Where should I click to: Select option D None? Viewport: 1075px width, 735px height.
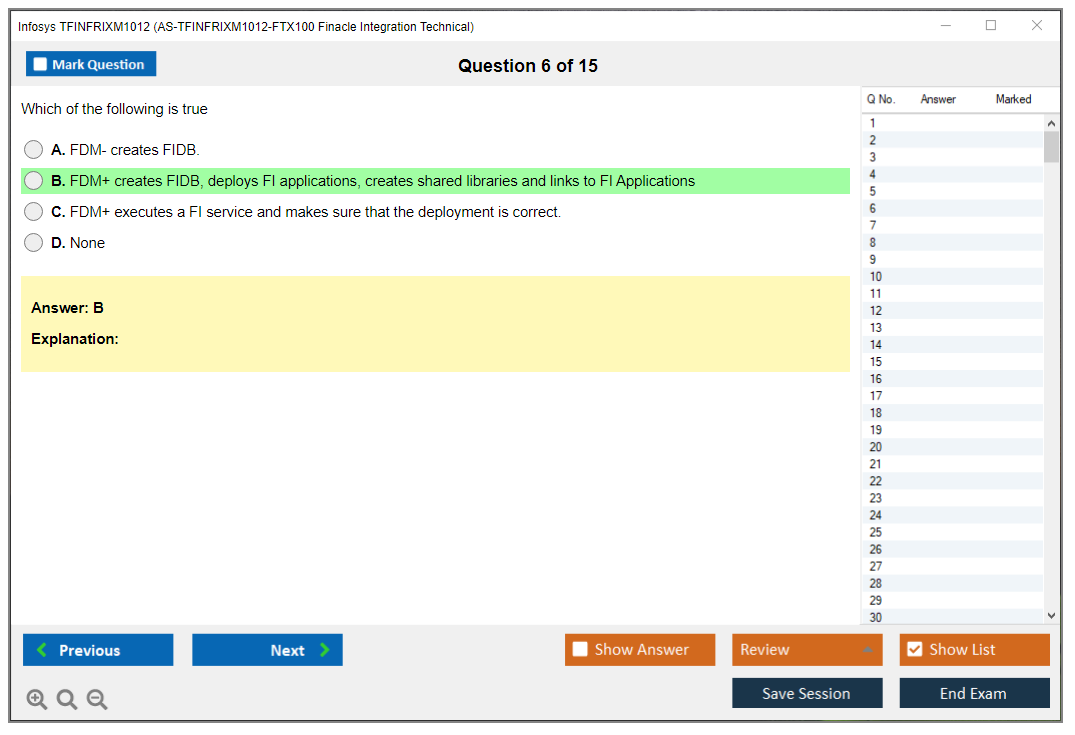pyautogui.click(x=34, y=243)
